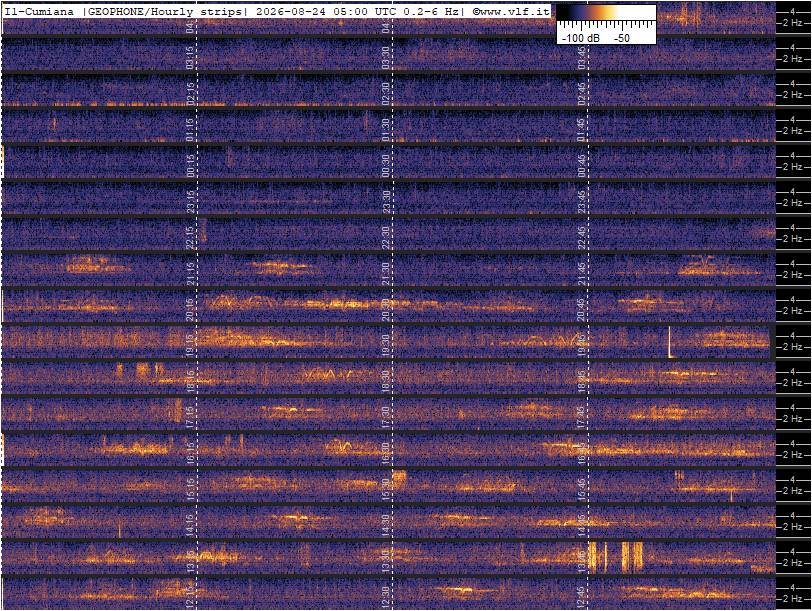Click the 20:45 time marker label
The height and width of the screenshot is (611, 812).
tap(582, 310)
